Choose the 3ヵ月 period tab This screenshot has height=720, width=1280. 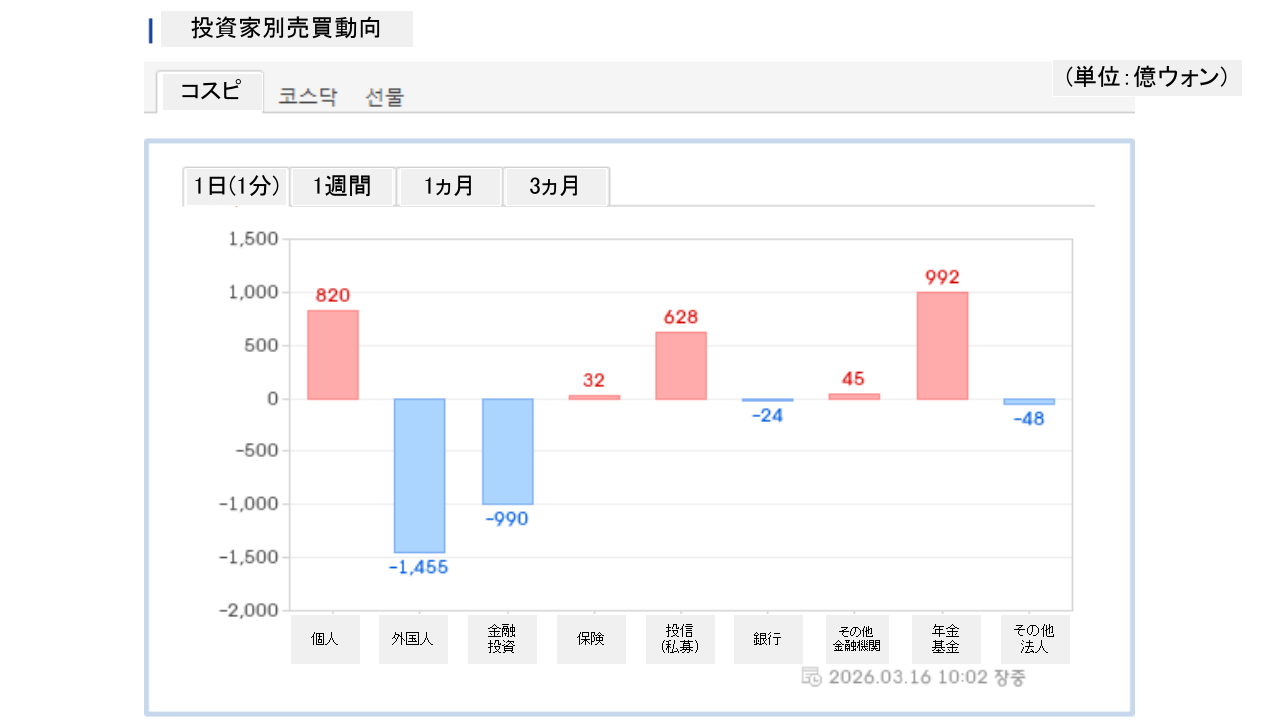(555, 186)
